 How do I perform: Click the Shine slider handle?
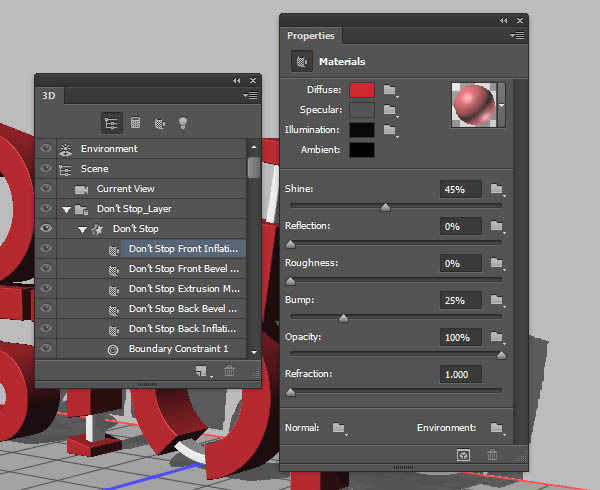[x=385, y=207]
